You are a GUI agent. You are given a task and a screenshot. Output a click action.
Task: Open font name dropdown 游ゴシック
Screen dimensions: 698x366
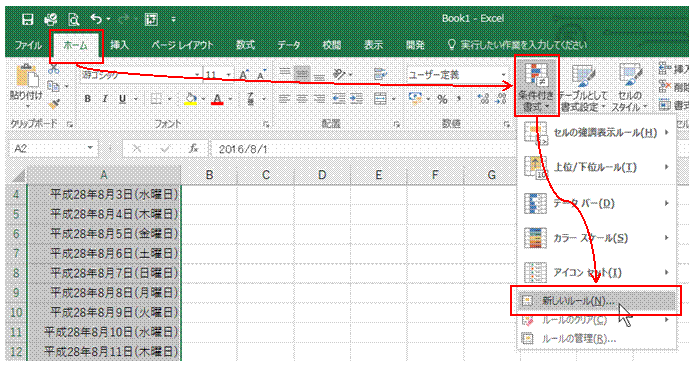point(197,75)
